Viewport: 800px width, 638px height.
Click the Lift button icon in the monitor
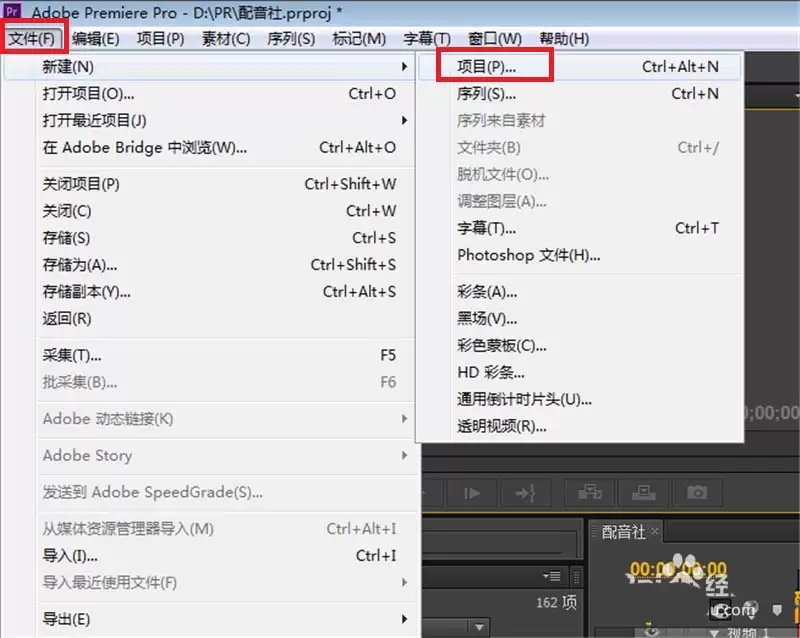pyautogui.click(x=590, y=493)
